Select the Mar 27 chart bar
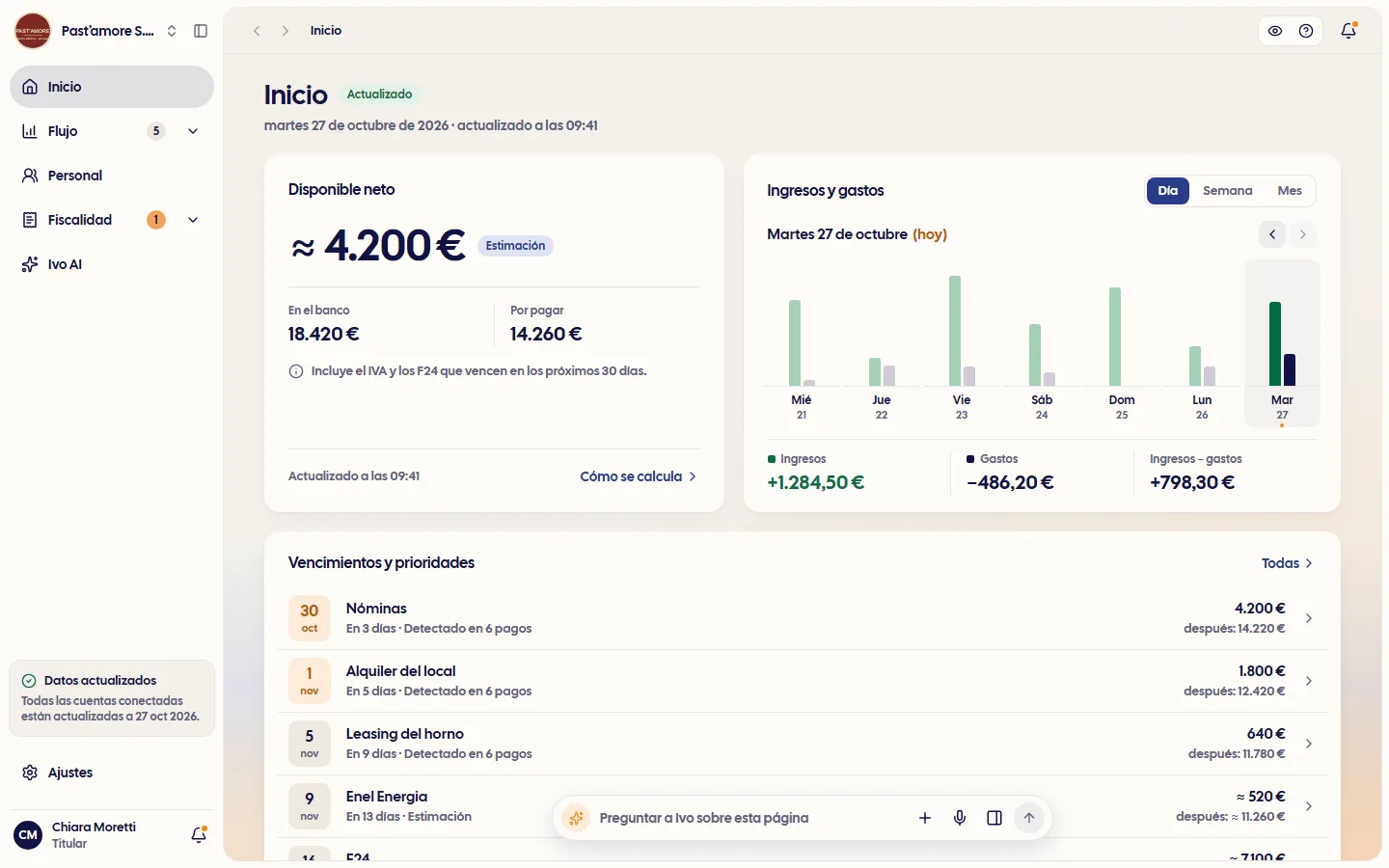The height and width of the screenshot is (868, 1389). [1282, 341]
